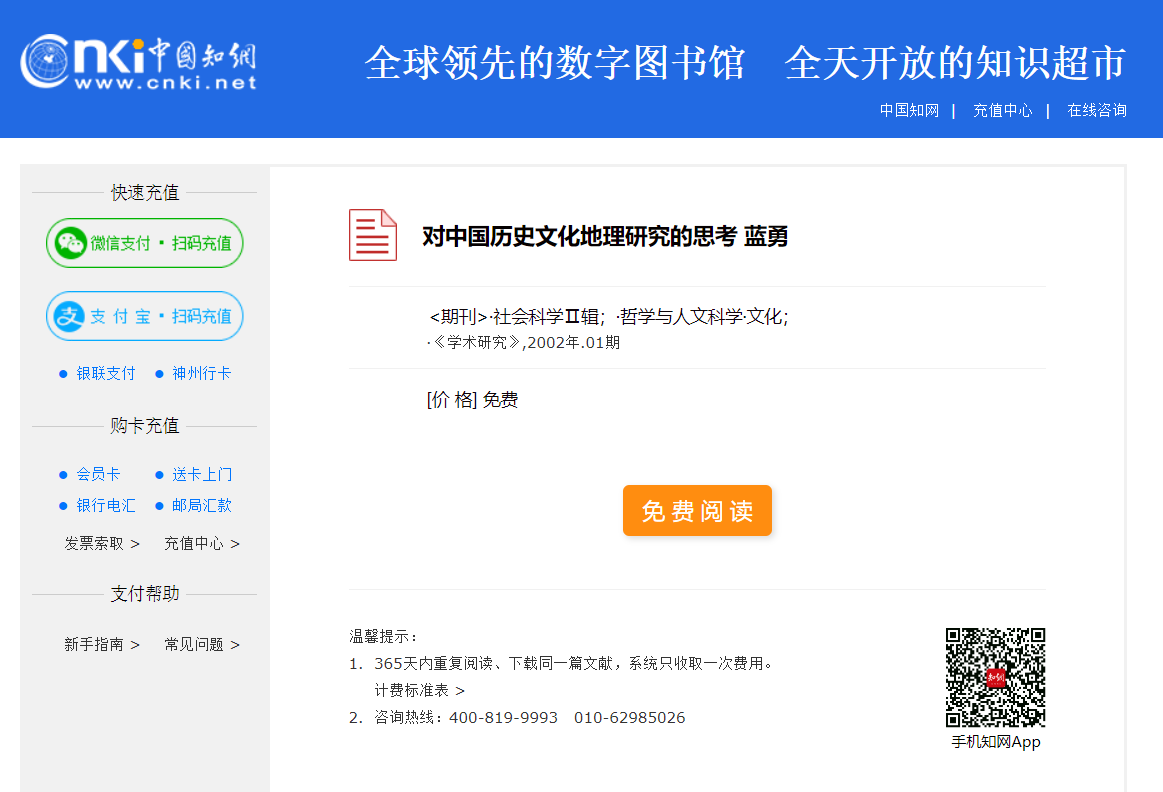The height and width of the screenshot is (792, 1163).
Task: Open 充值中心 in the top navigation
Action: tap(1002, 111)
